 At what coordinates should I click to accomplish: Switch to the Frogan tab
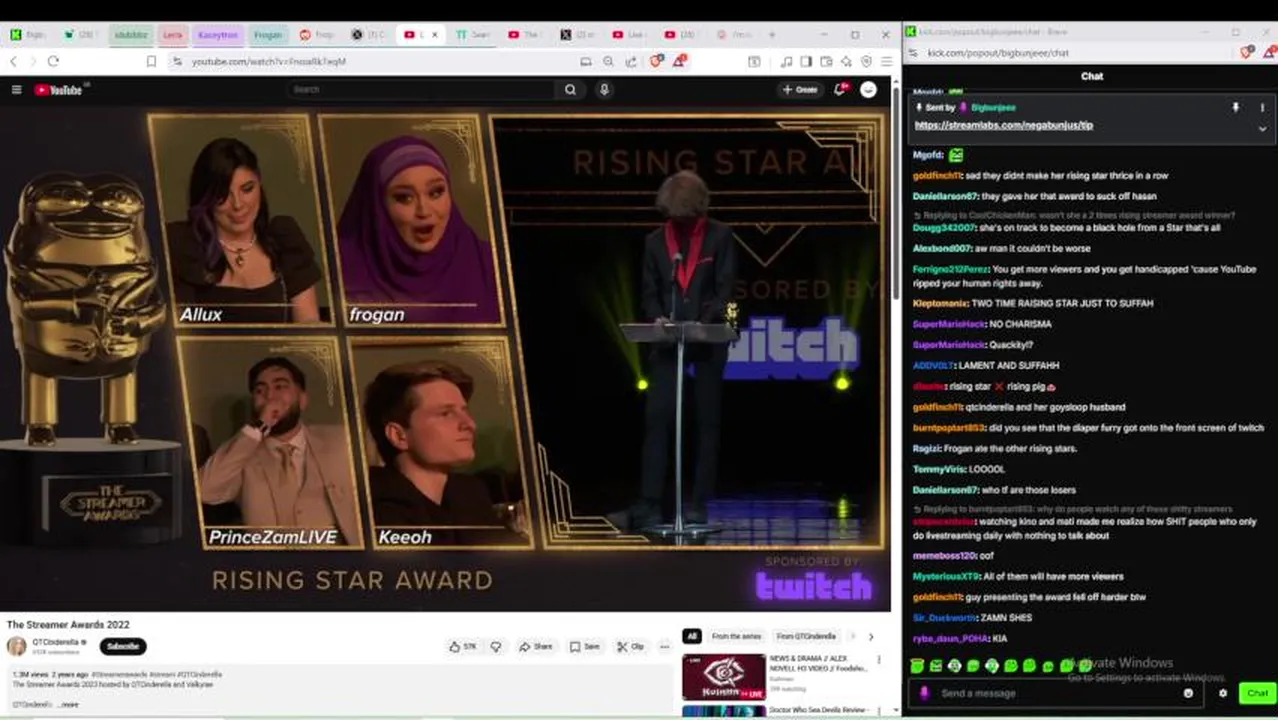point(267,35)
